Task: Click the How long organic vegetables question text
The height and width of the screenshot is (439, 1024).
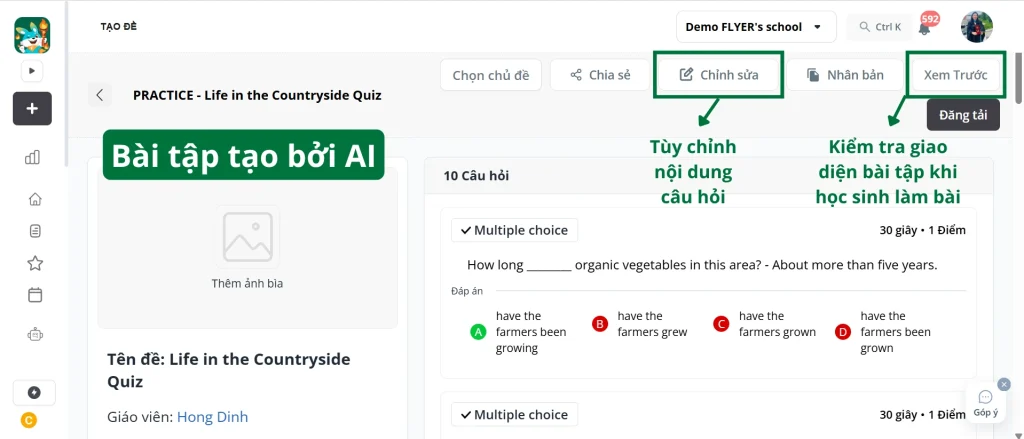Action: 702,265
